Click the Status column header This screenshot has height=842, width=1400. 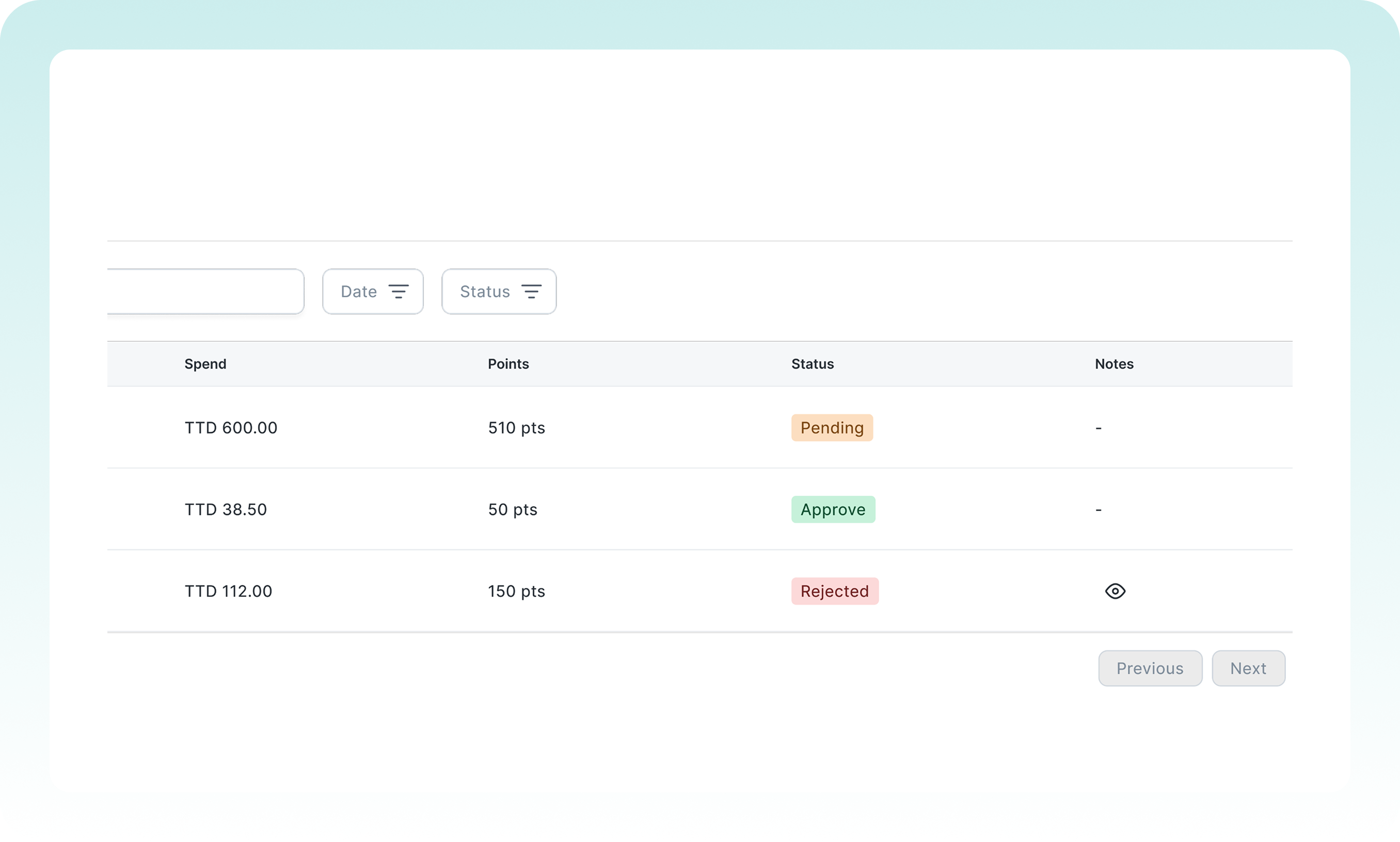click(812, 364)
